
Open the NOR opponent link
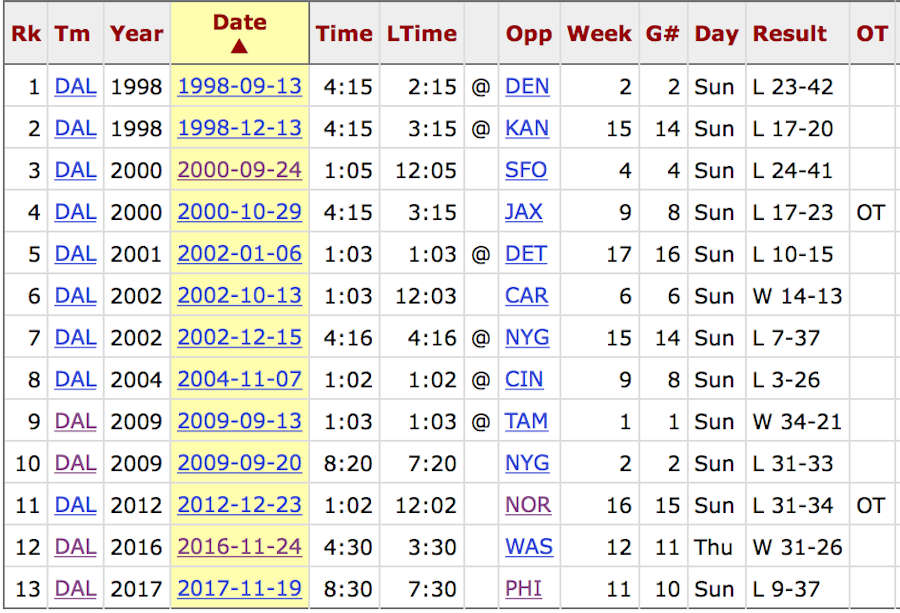click(528, 506)
